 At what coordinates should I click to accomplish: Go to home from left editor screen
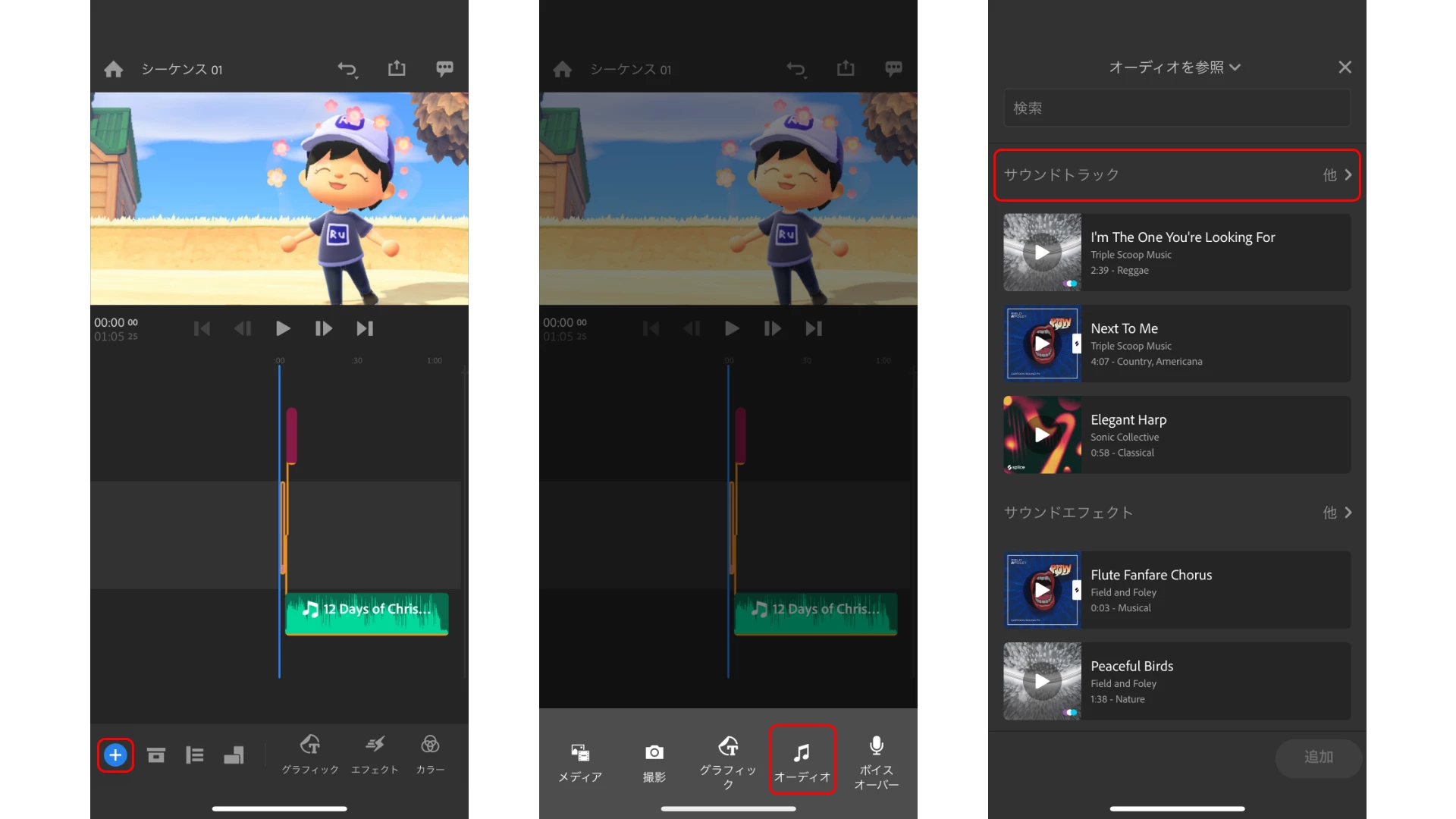pos(114,70)
